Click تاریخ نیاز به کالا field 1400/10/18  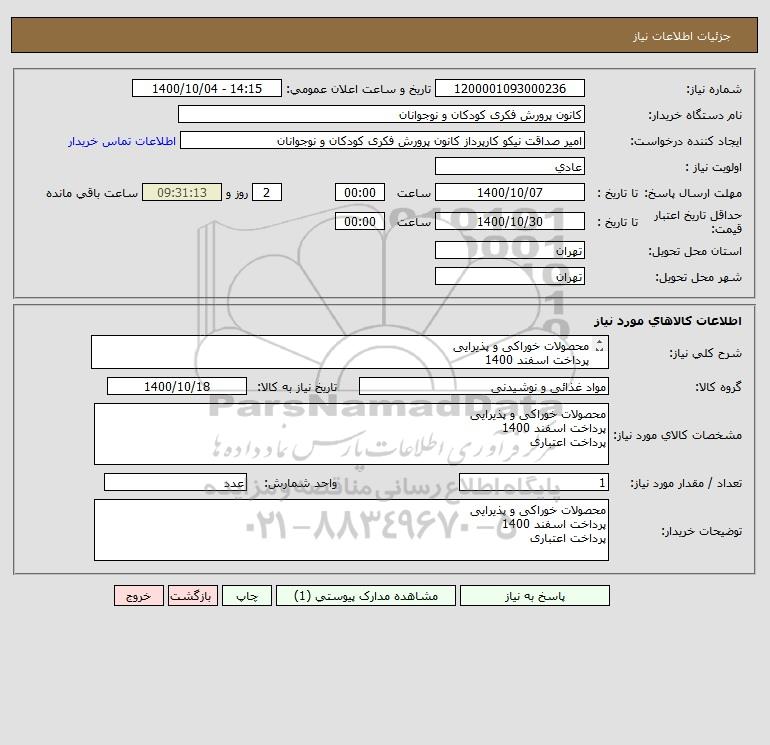point(177,386)
